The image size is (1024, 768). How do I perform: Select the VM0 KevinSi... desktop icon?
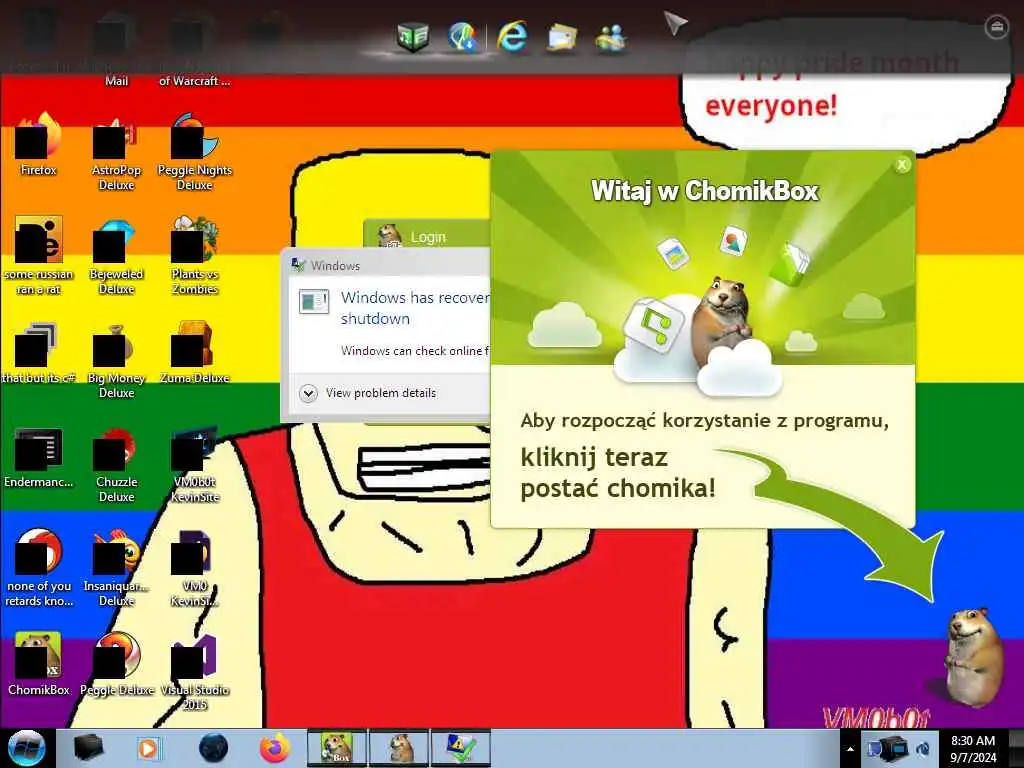tap(195, 568)
